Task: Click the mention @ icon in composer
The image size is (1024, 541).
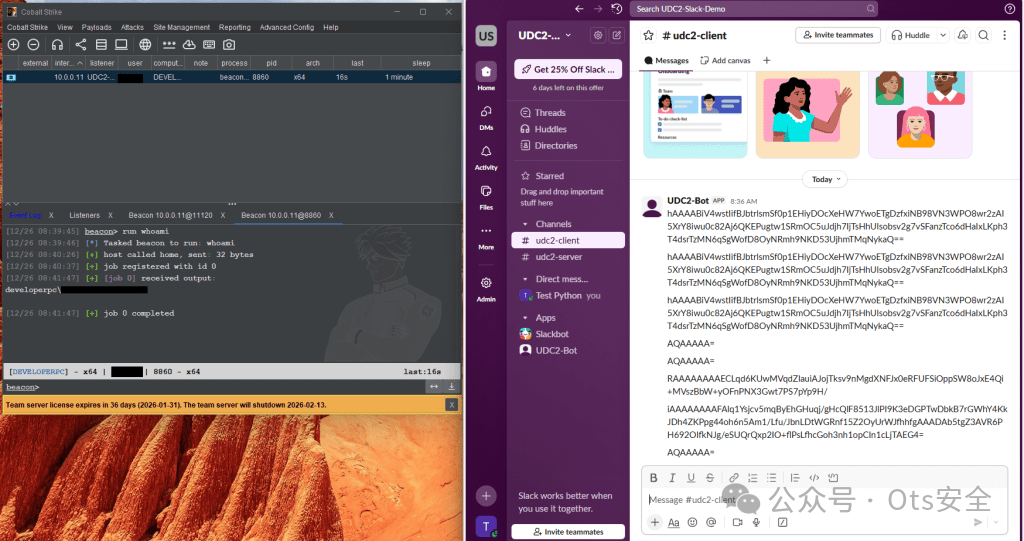Action: coord(711,522)
